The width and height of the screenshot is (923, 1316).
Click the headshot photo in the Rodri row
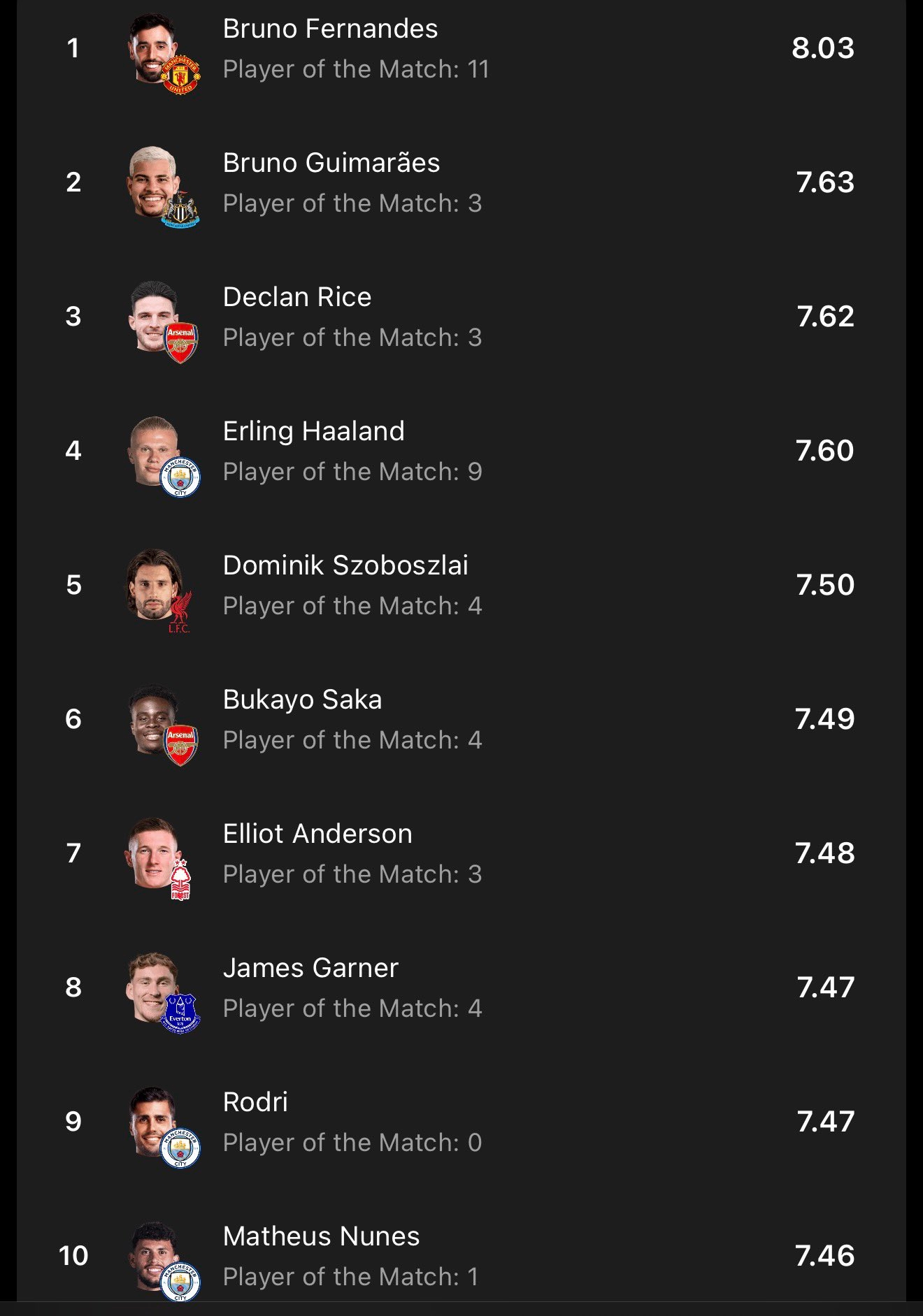click(152, 1120)
